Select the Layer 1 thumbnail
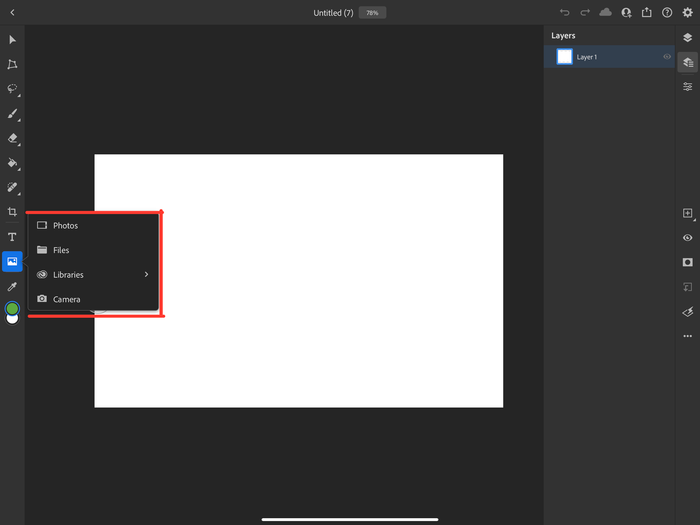Screen dimensions: 700x525 [564, 57]
